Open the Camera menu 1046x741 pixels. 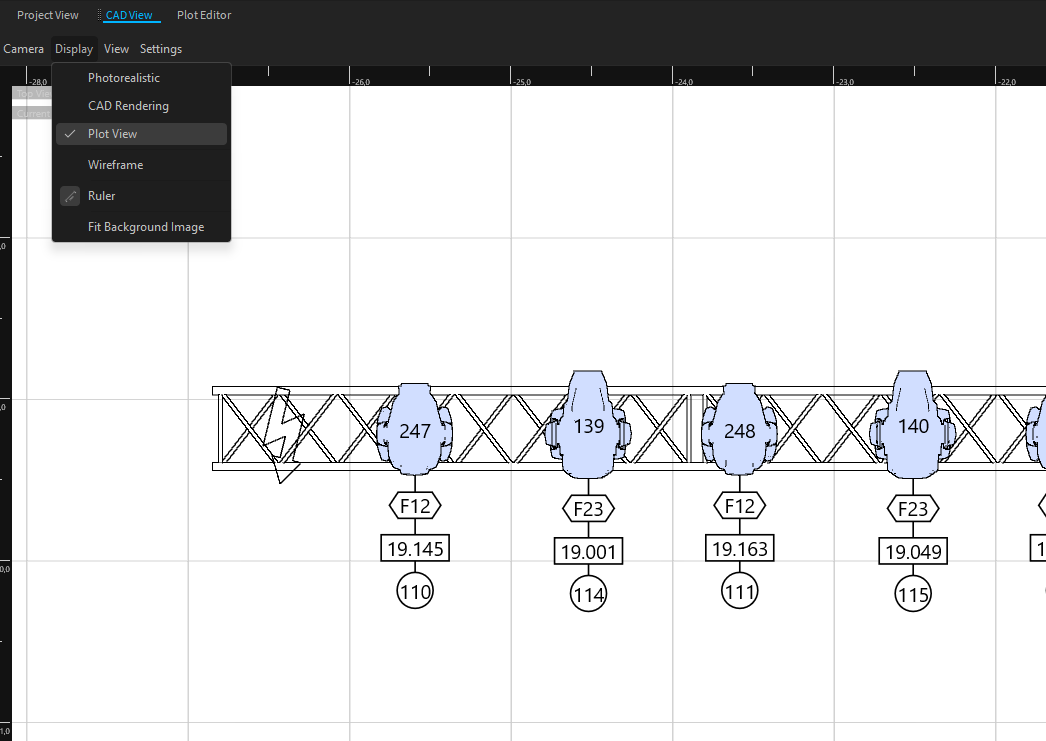click(x=24, y=49)
